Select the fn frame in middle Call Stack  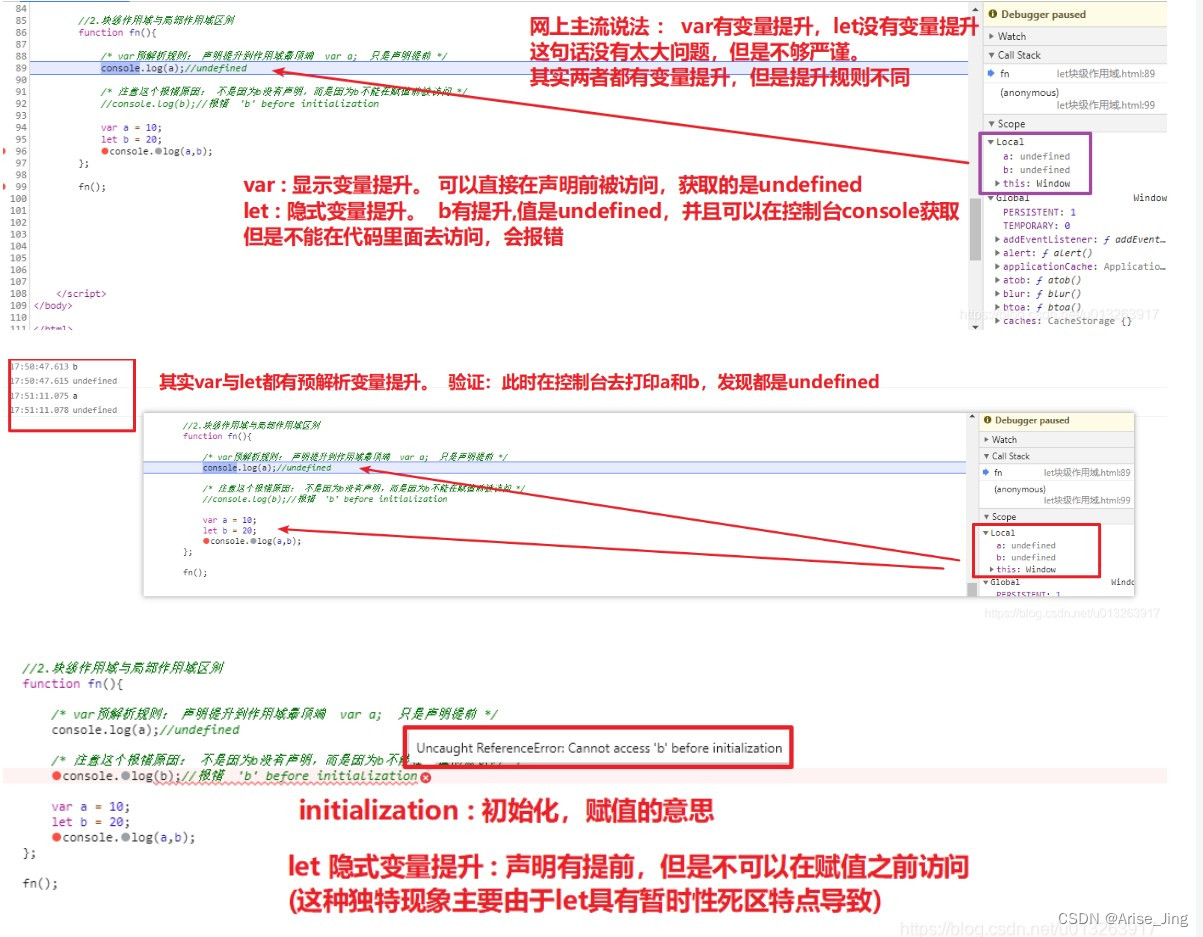click(998, 472)
